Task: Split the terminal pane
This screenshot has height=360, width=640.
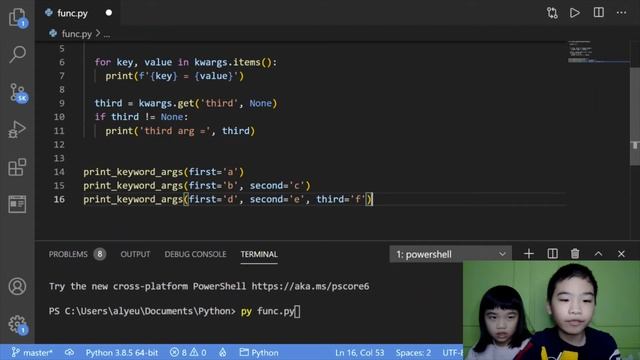Action: (x=552, y=254)
